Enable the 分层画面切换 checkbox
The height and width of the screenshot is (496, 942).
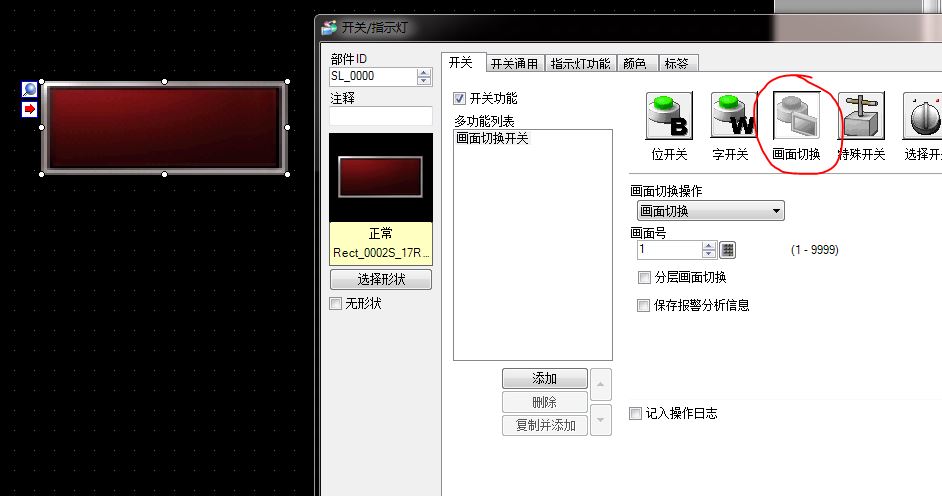(x=644, y=278)
